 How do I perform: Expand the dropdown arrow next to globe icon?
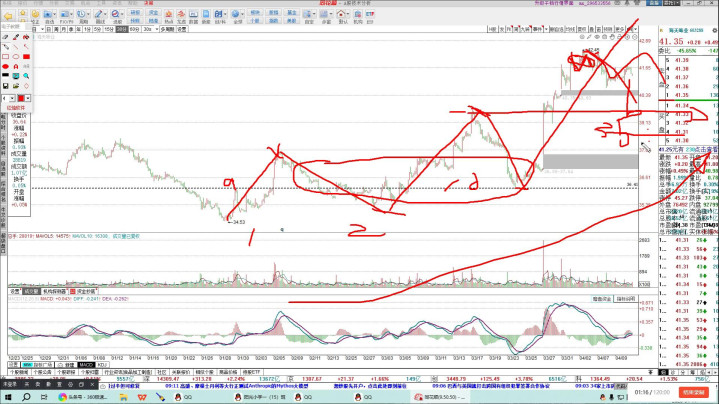click(x=243, y=14)
